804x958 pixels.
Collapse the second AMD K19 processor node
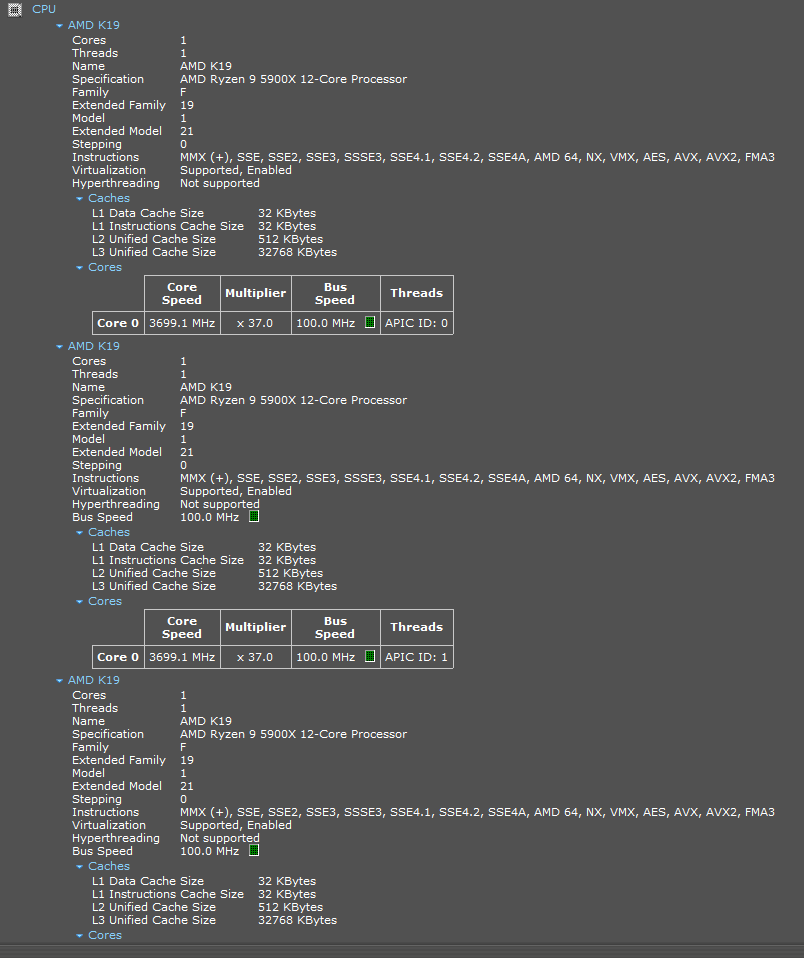(59, 346)
